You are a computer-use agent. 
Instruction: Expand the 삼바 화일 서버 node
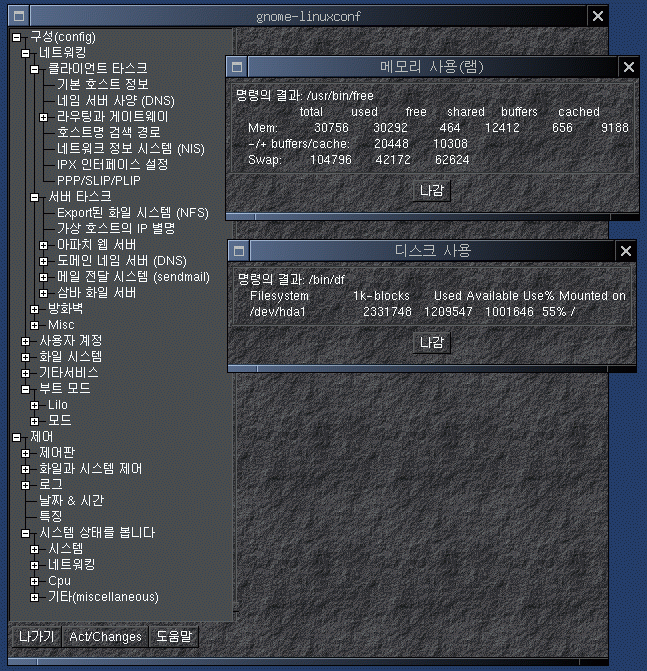(44, 293)
